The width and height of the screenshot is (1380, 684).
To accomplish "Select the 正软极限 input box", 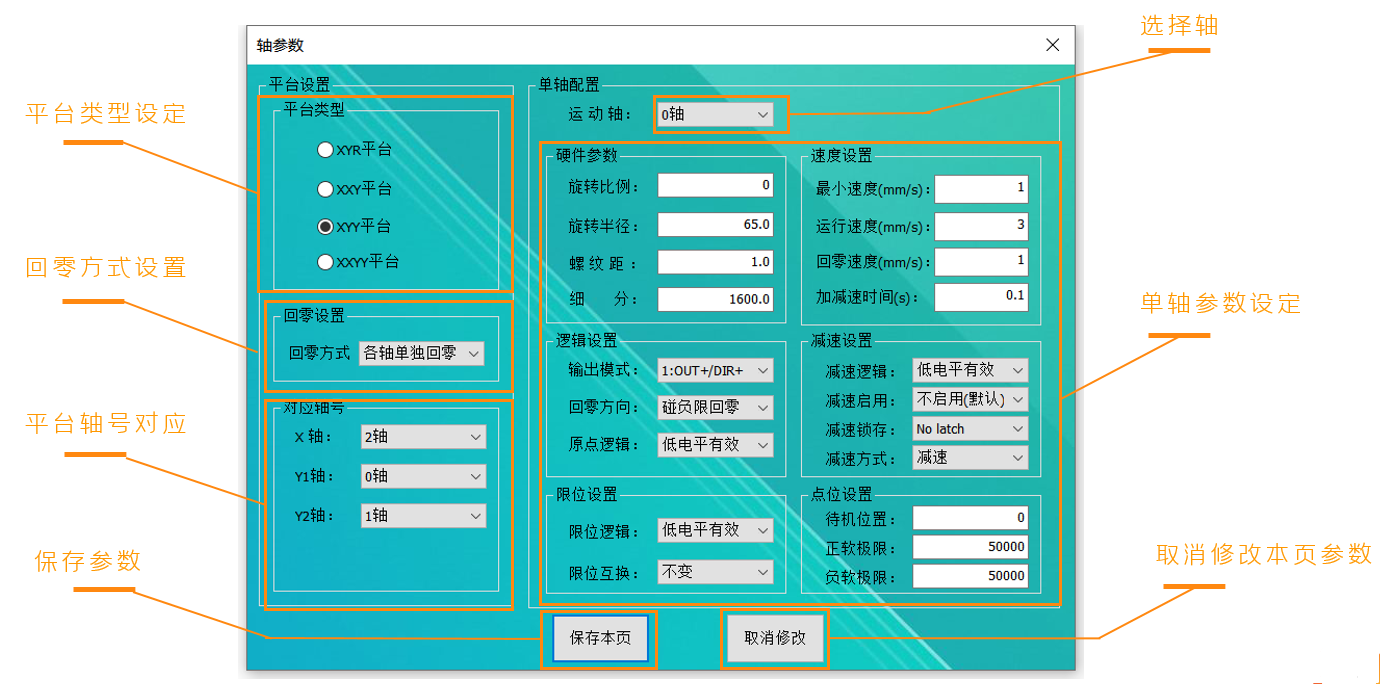I will pyautogui.click(x=970, y=547).
